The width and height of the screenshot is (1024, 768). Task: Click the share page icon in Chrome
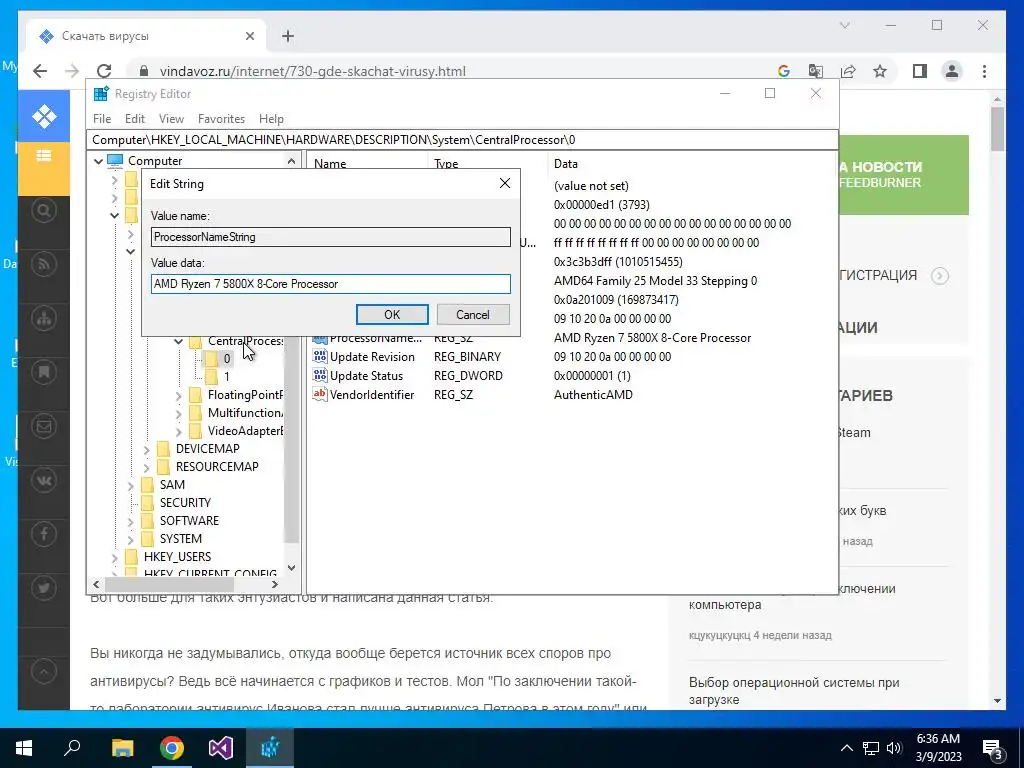click(848, 71)
